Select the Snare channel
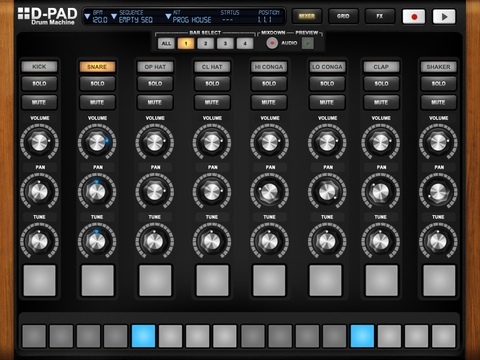This screenshot has height=360, width=480. 97,67
